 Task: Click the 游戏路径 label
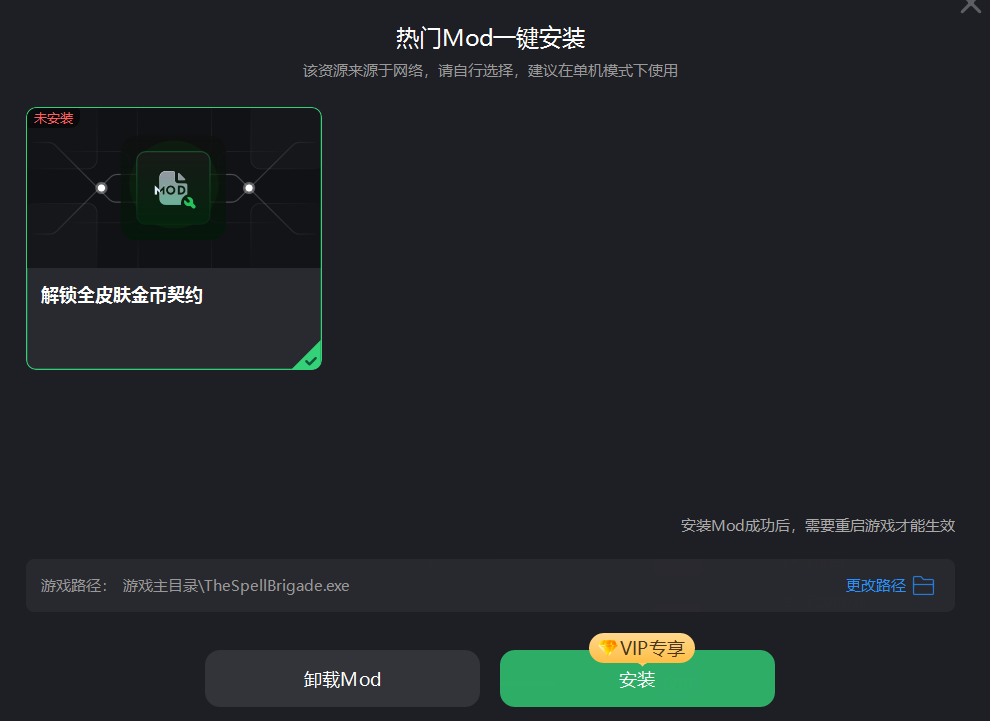point(73,585)
